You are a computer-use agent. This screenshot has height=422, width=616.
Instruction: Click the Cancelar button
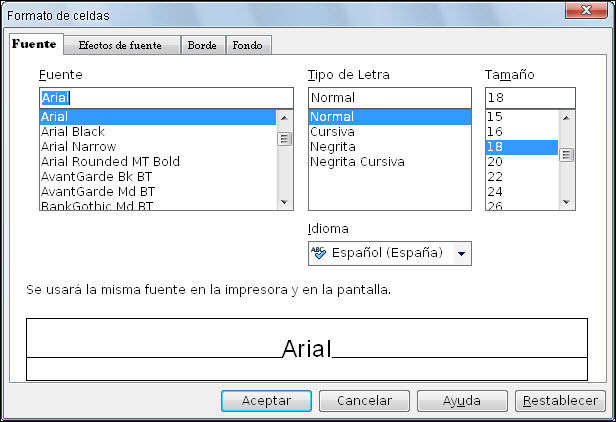(364, 401)
